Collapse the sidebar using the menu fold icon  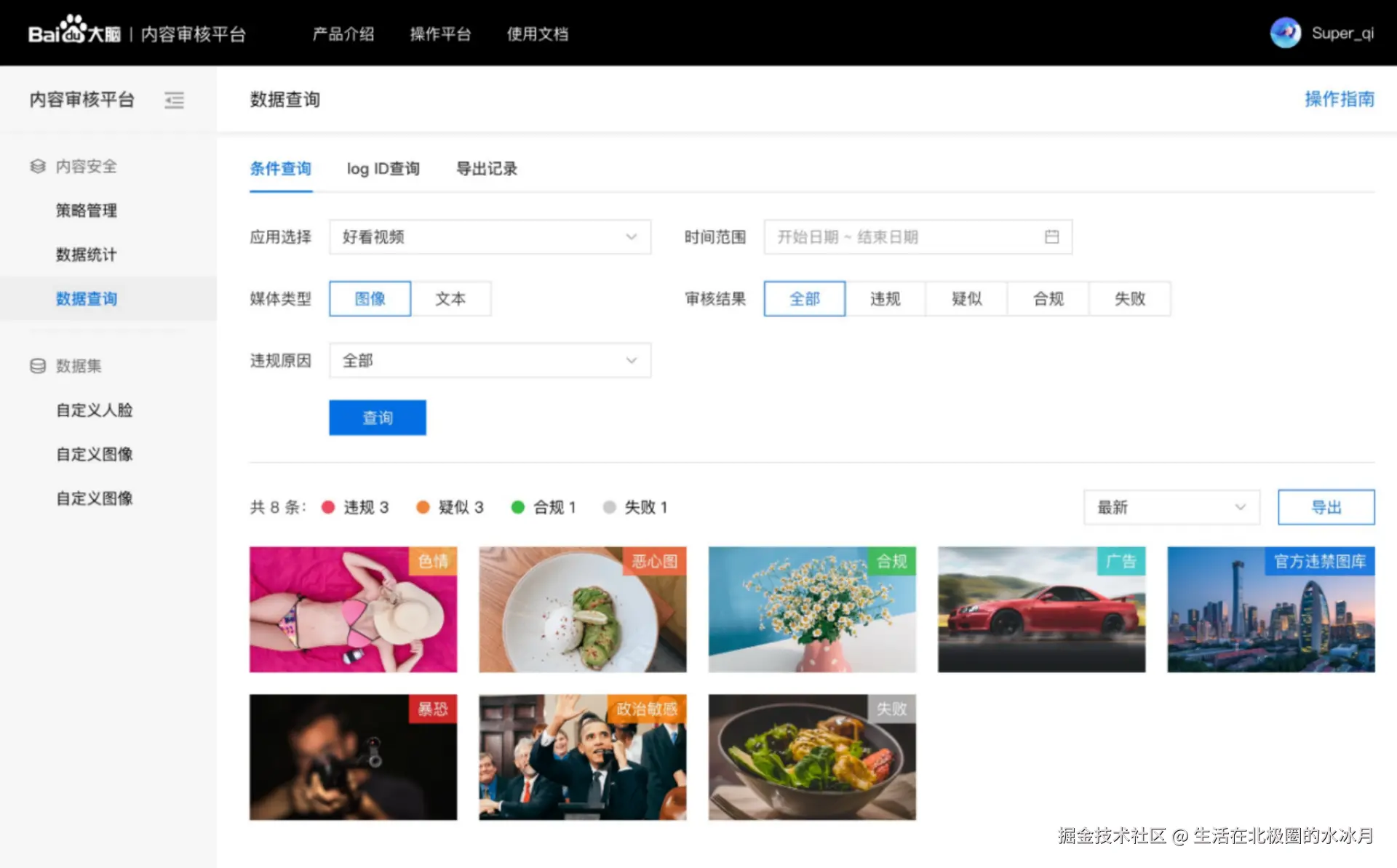click(x=174, y=100)
